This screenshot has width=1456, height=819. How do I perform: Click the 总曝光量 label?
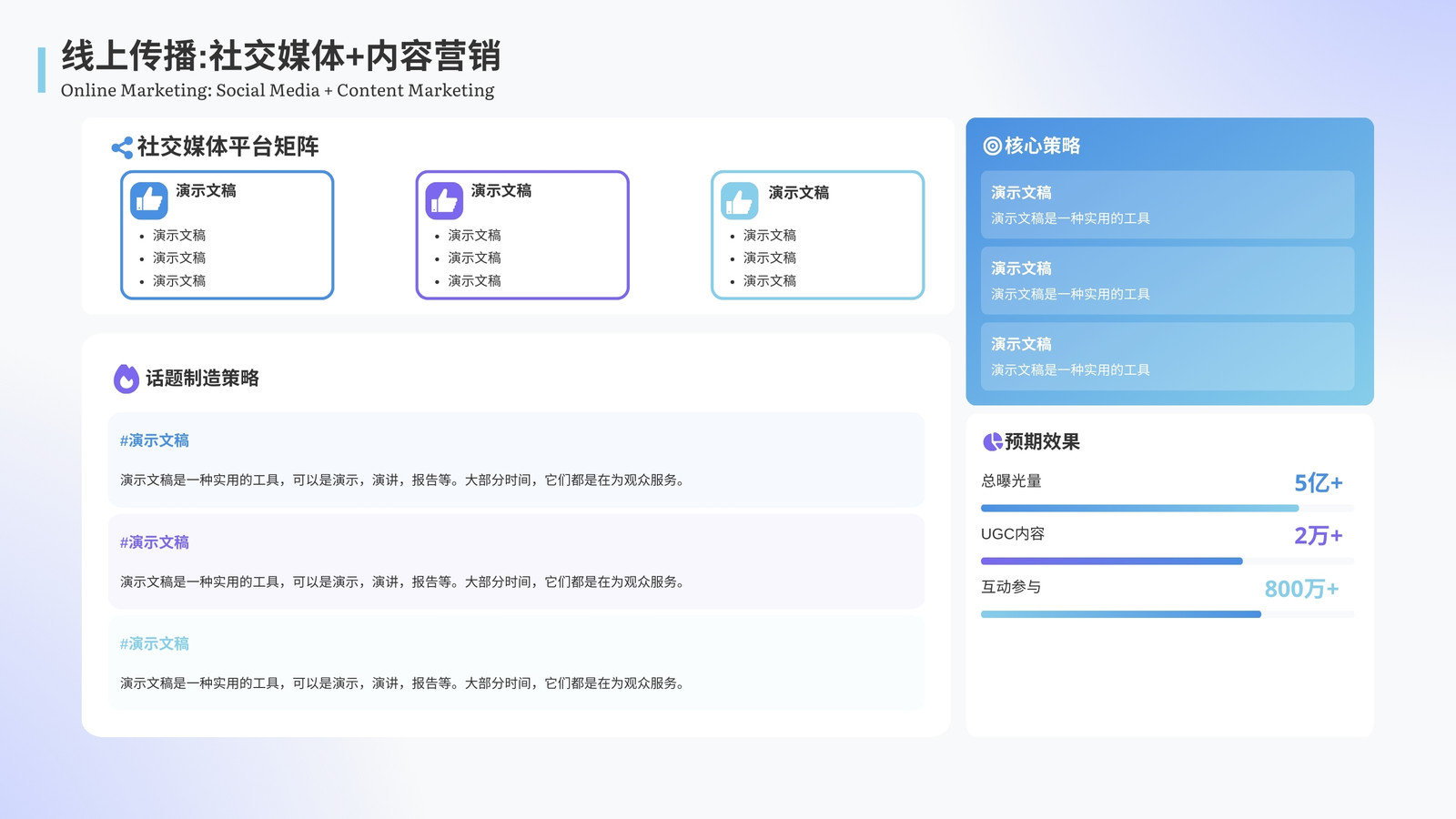[1011, 481]
